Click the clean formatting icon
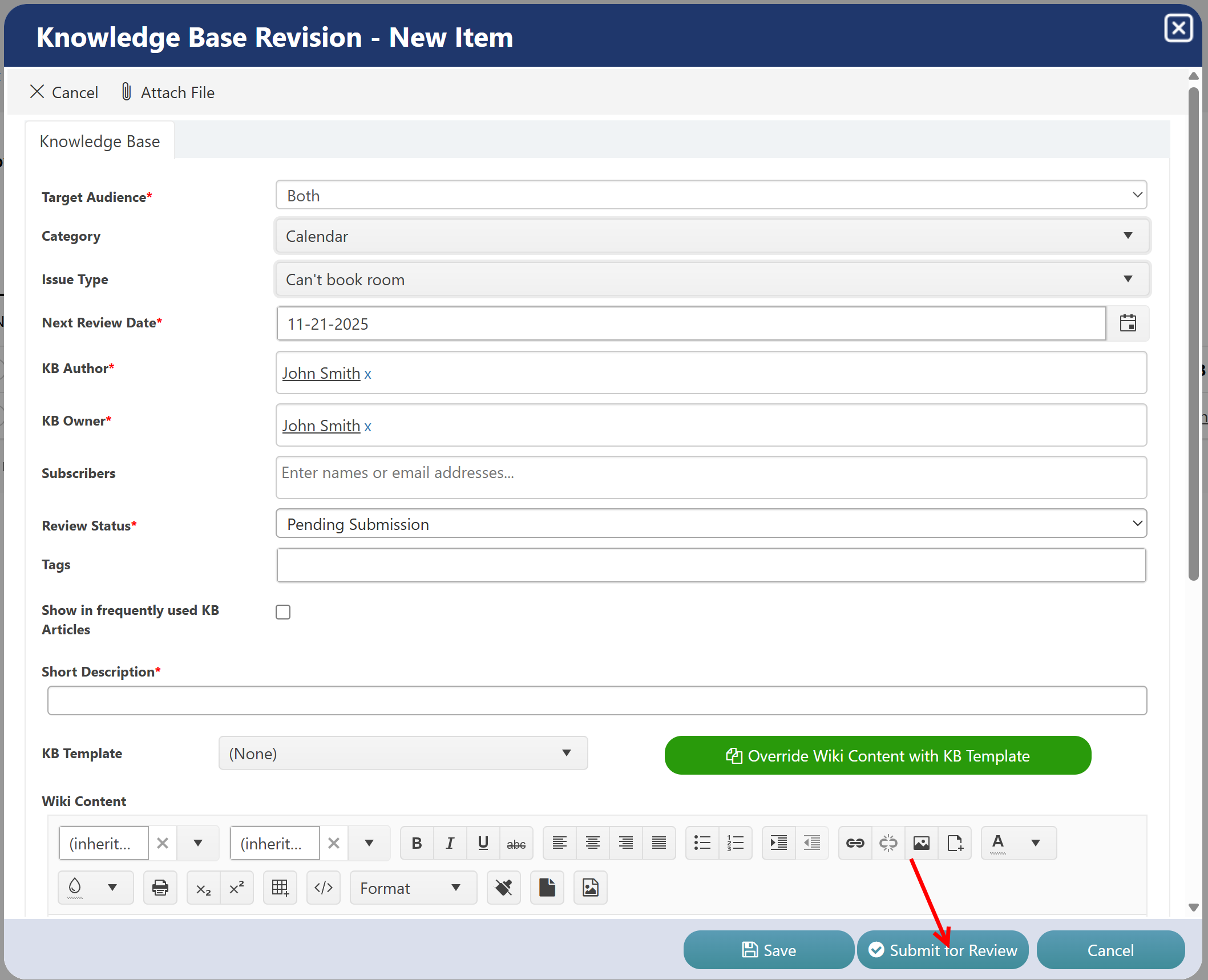The image size is (1208, 980). [x=503, y=888]
